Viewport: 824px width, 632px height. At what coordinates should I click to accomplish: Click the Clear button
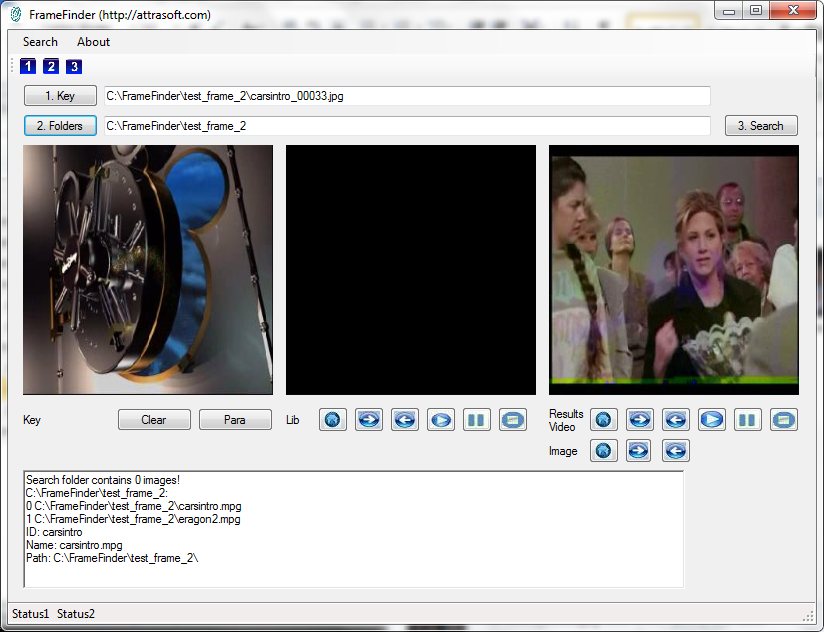154,420
